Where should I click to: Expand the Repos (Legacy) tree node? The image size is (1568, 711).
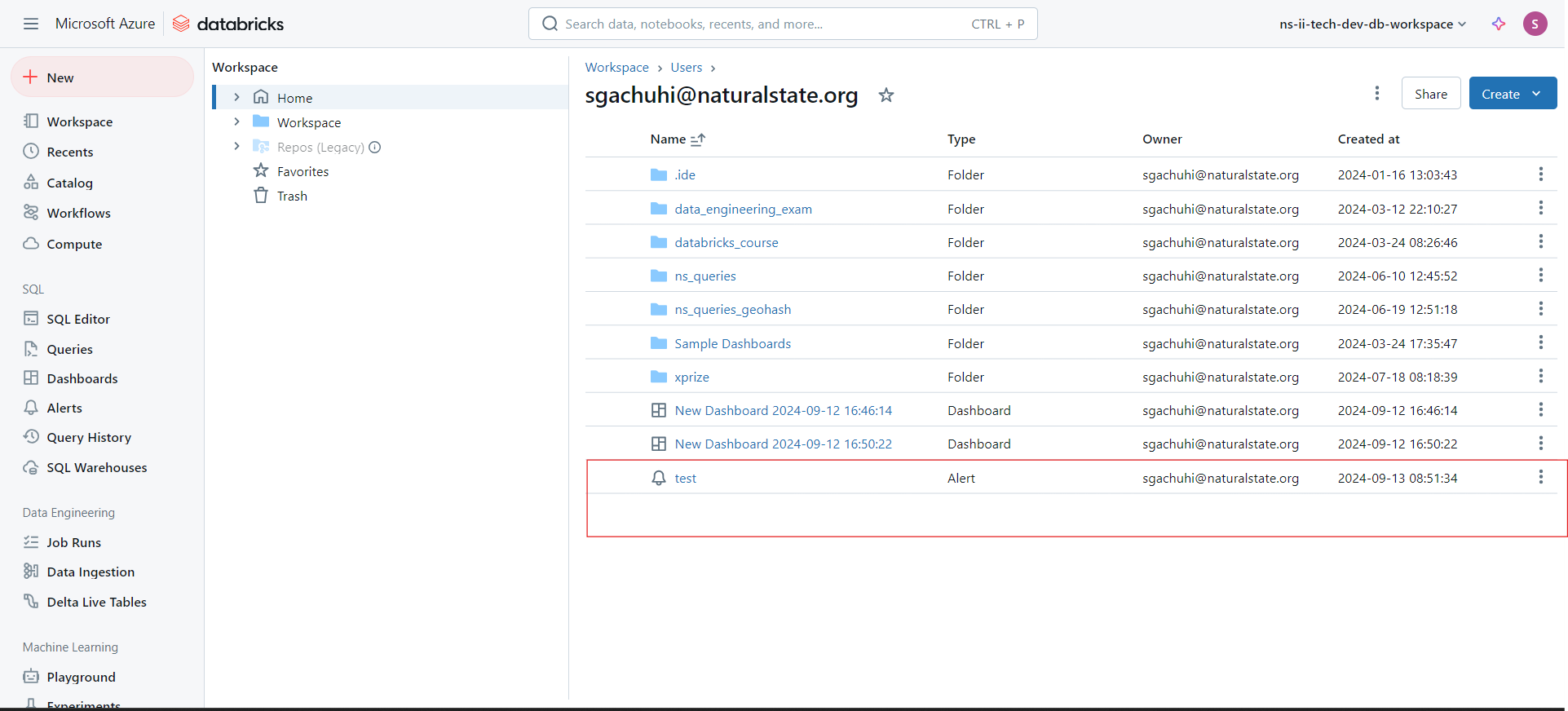(236, 146)
